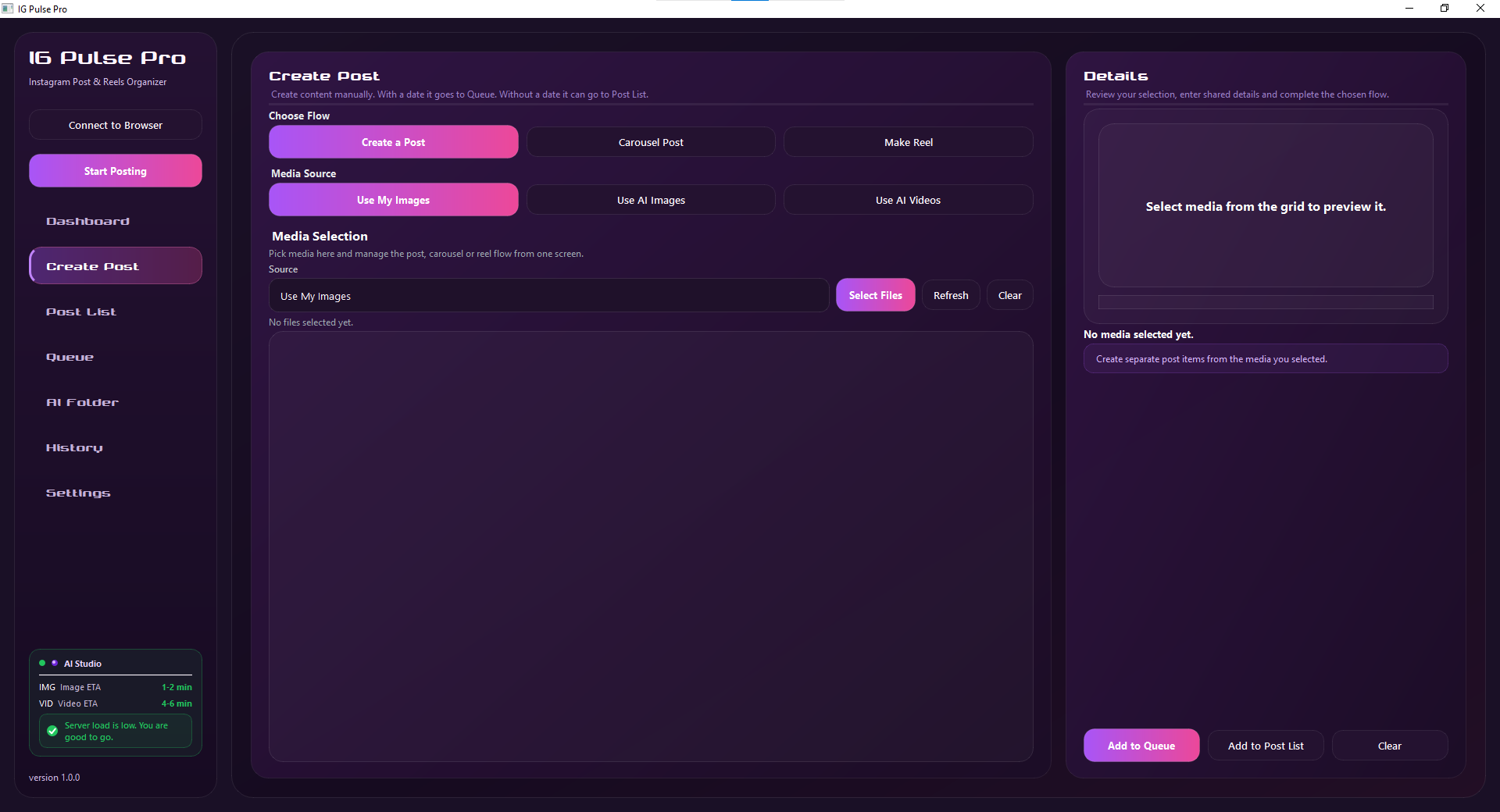
Task: Open Settings from the sidebar
Action: 116,493
